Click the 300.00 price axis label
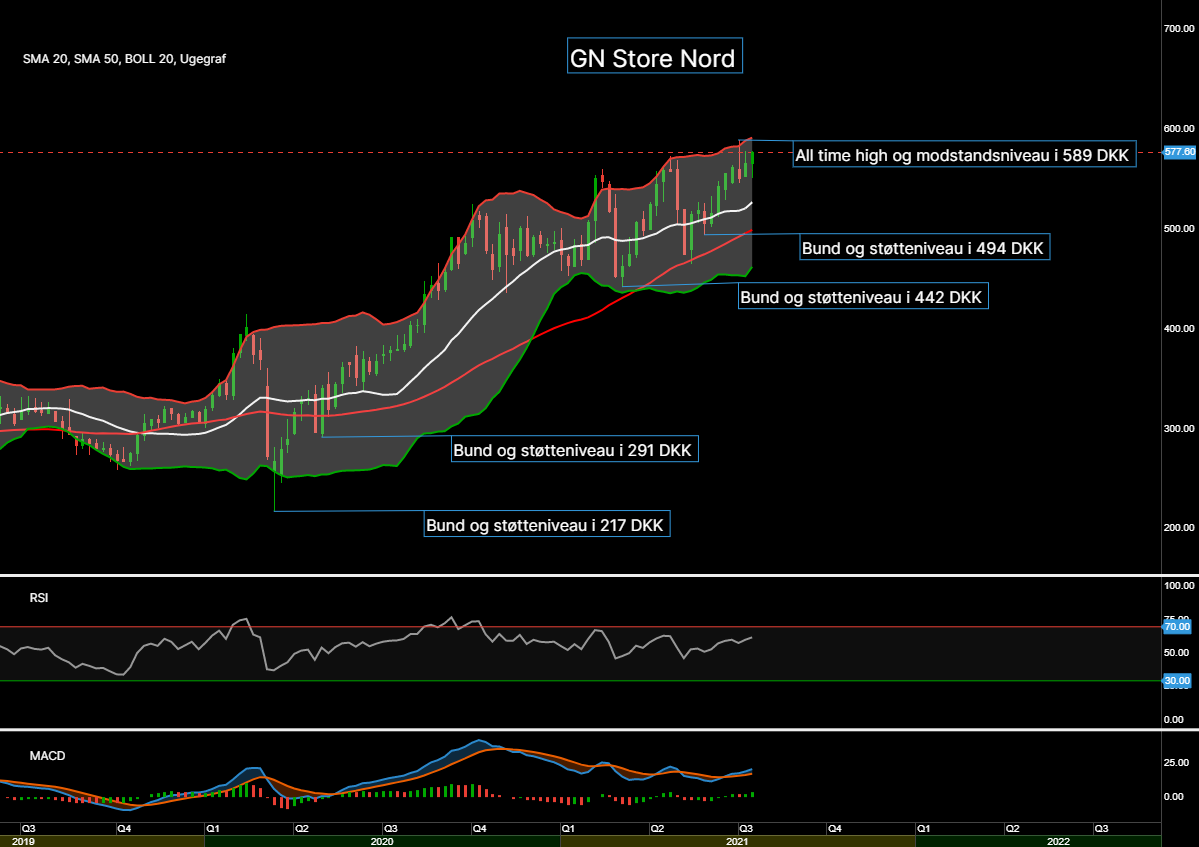Viewport: 1199px width, 847px height. 1179,429
